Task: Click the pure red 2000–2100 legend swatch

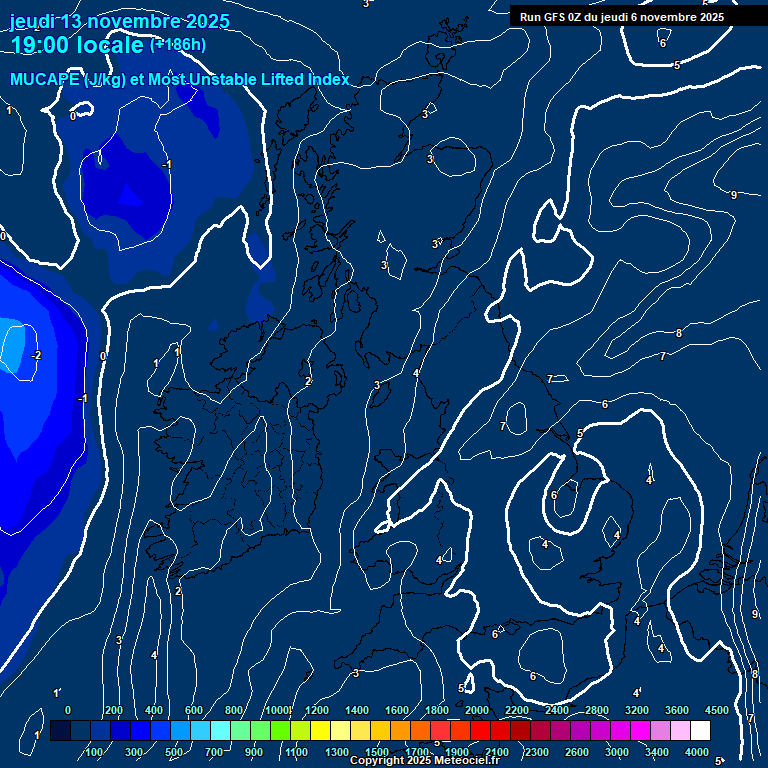Action: point(480,730)
